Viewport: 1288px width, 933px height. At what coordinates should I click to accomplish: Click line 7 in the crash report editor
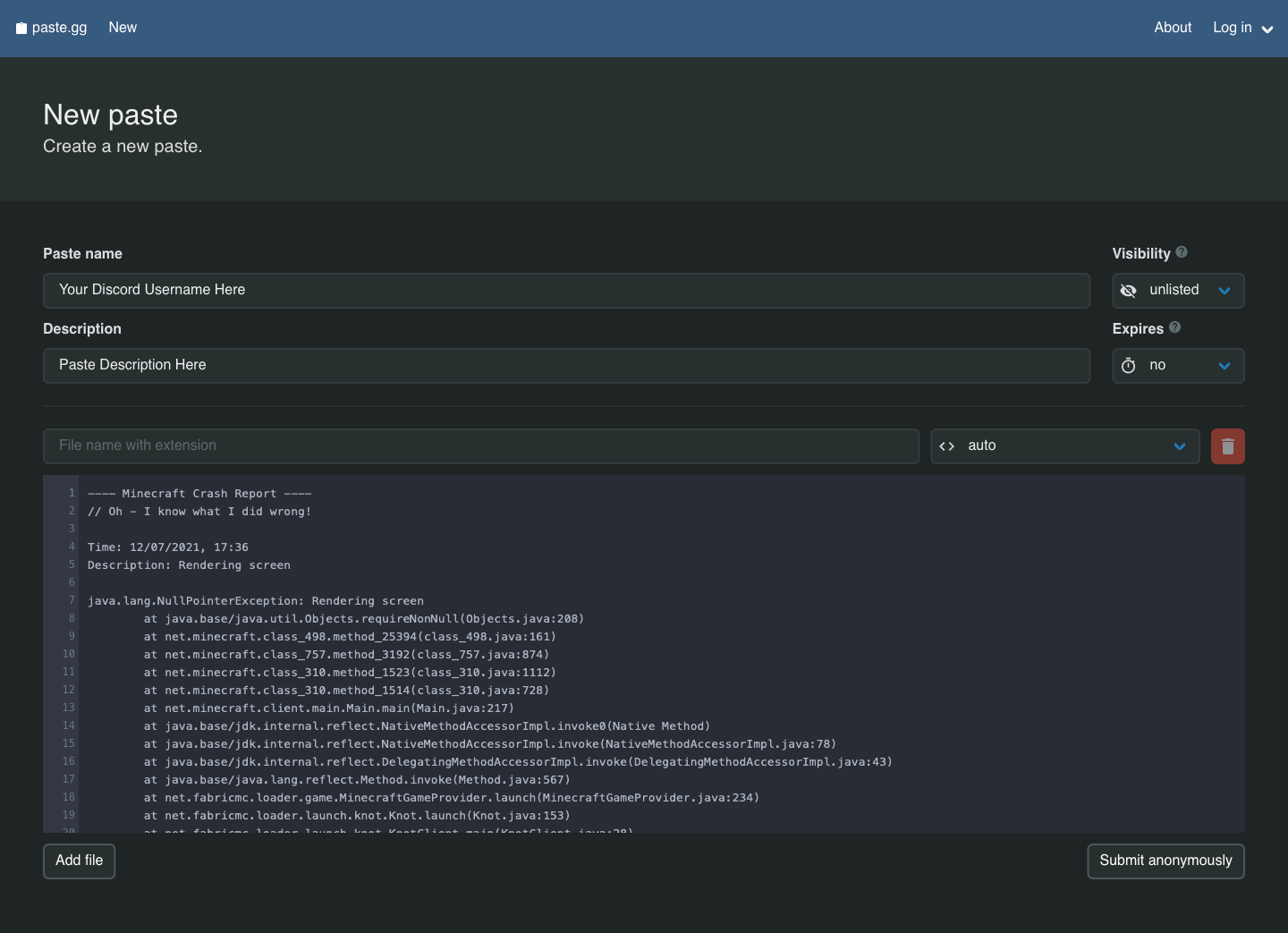click(x=256, y=600)
